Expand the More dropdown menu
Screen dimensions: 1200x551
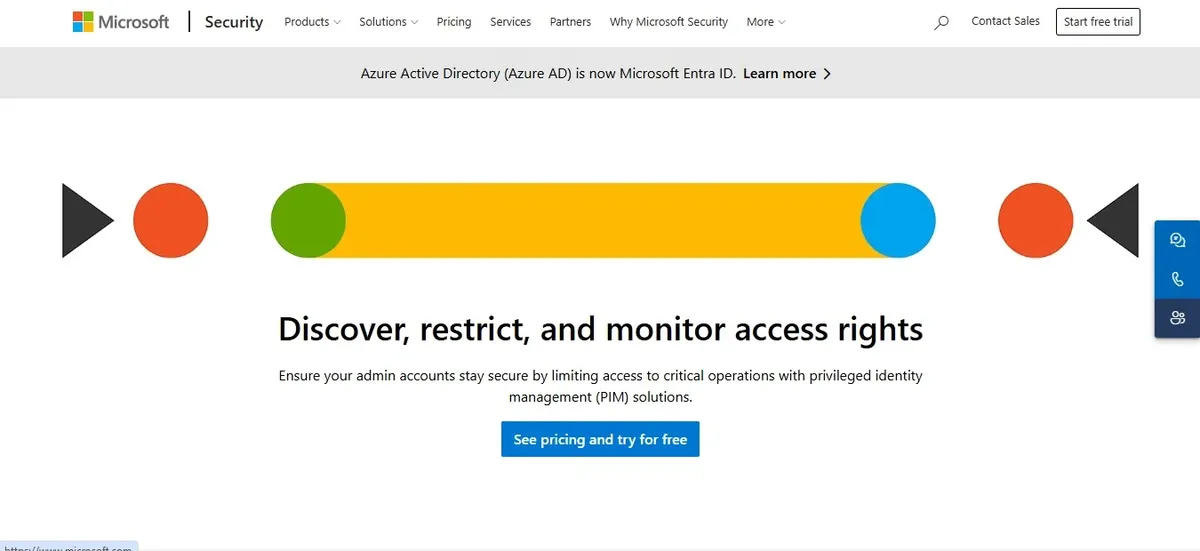pos(766,22)
